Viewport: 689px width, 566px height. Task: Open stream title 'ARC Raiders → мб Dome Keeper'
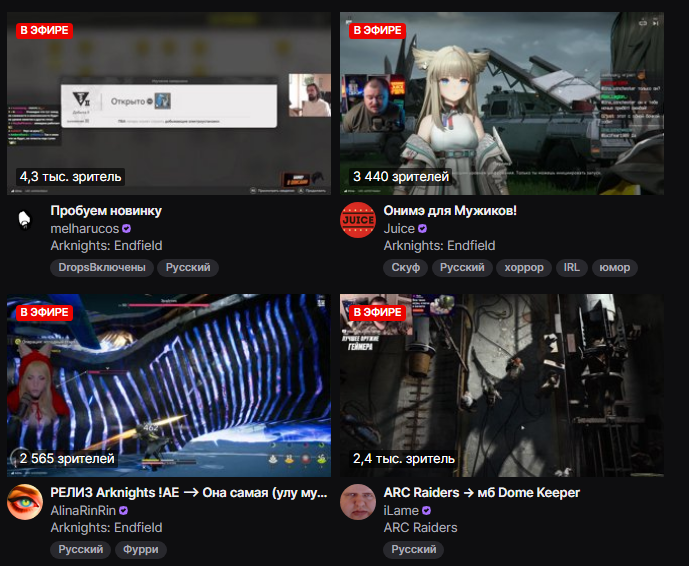482,493
